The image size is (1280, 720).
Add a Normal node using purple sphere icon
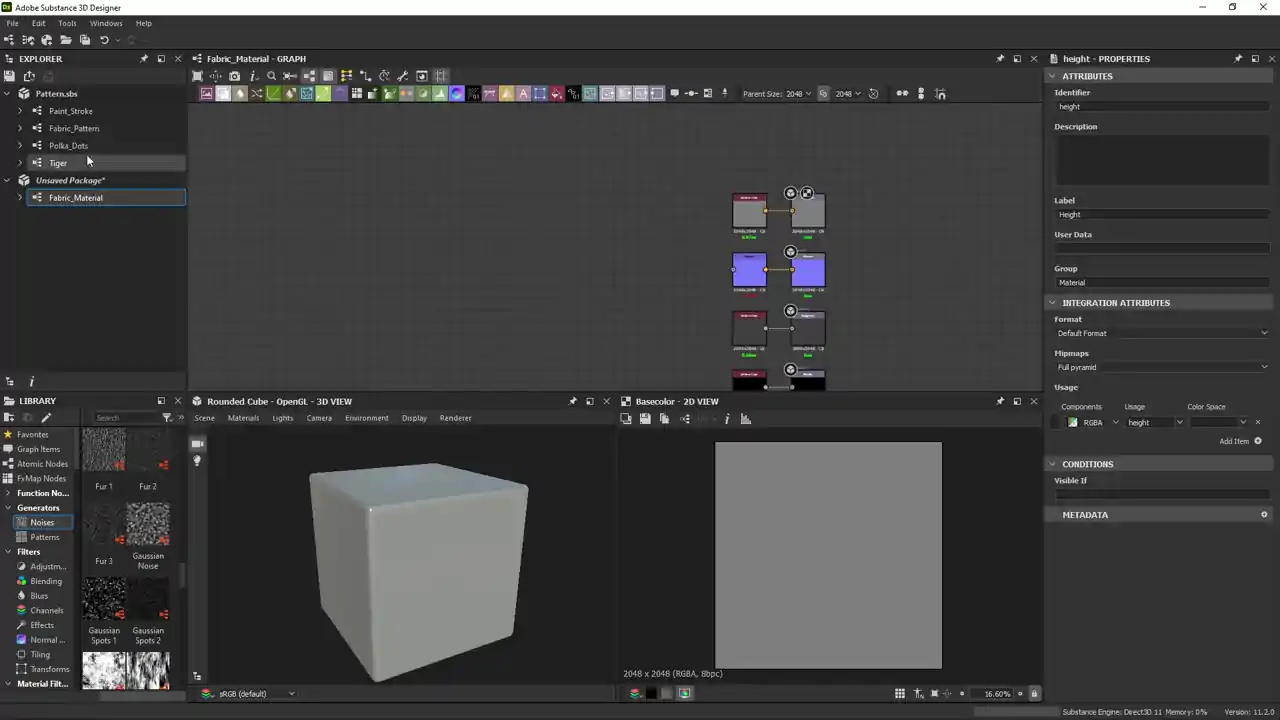pyautogui.click(x=457, y=94)
